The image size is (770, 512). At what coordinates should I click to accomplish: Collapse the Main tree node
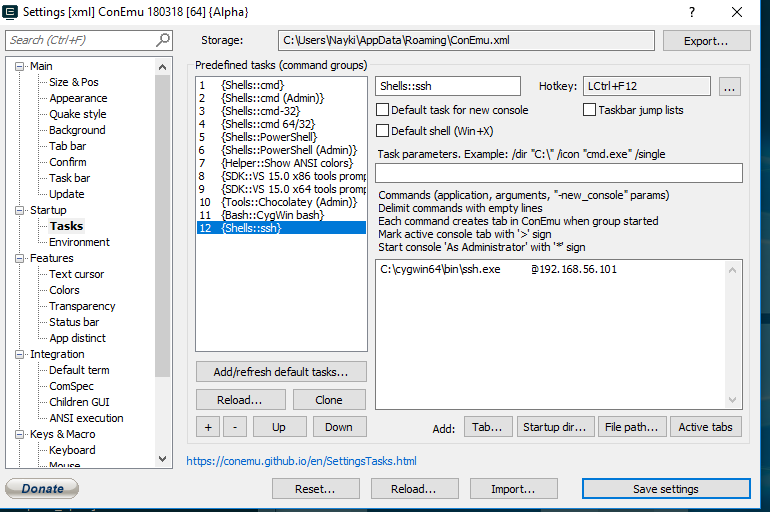coord(19,66)
